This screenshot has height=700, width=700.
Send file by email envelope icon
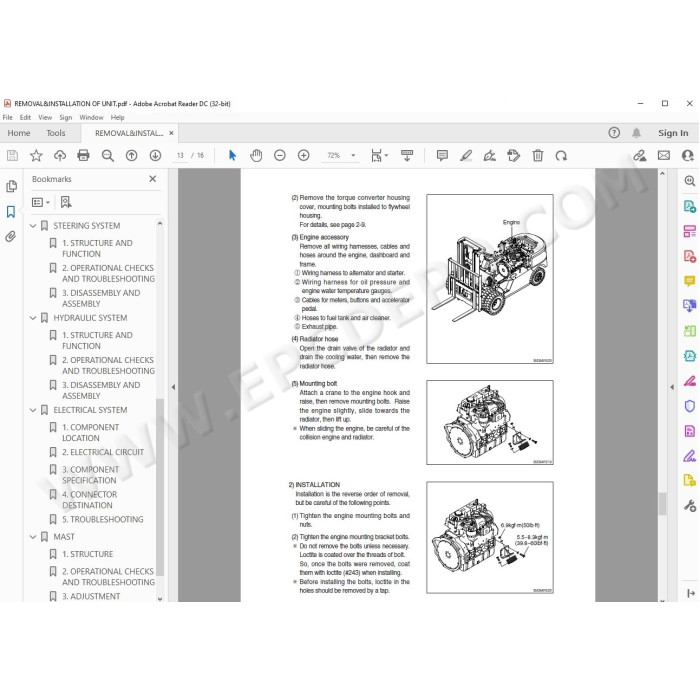(664, 155)
